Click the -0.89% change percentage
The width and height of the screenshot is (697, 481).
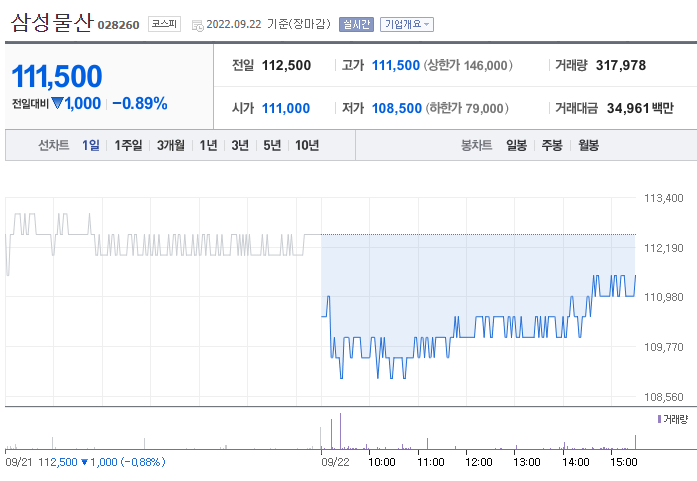point(140,103)
